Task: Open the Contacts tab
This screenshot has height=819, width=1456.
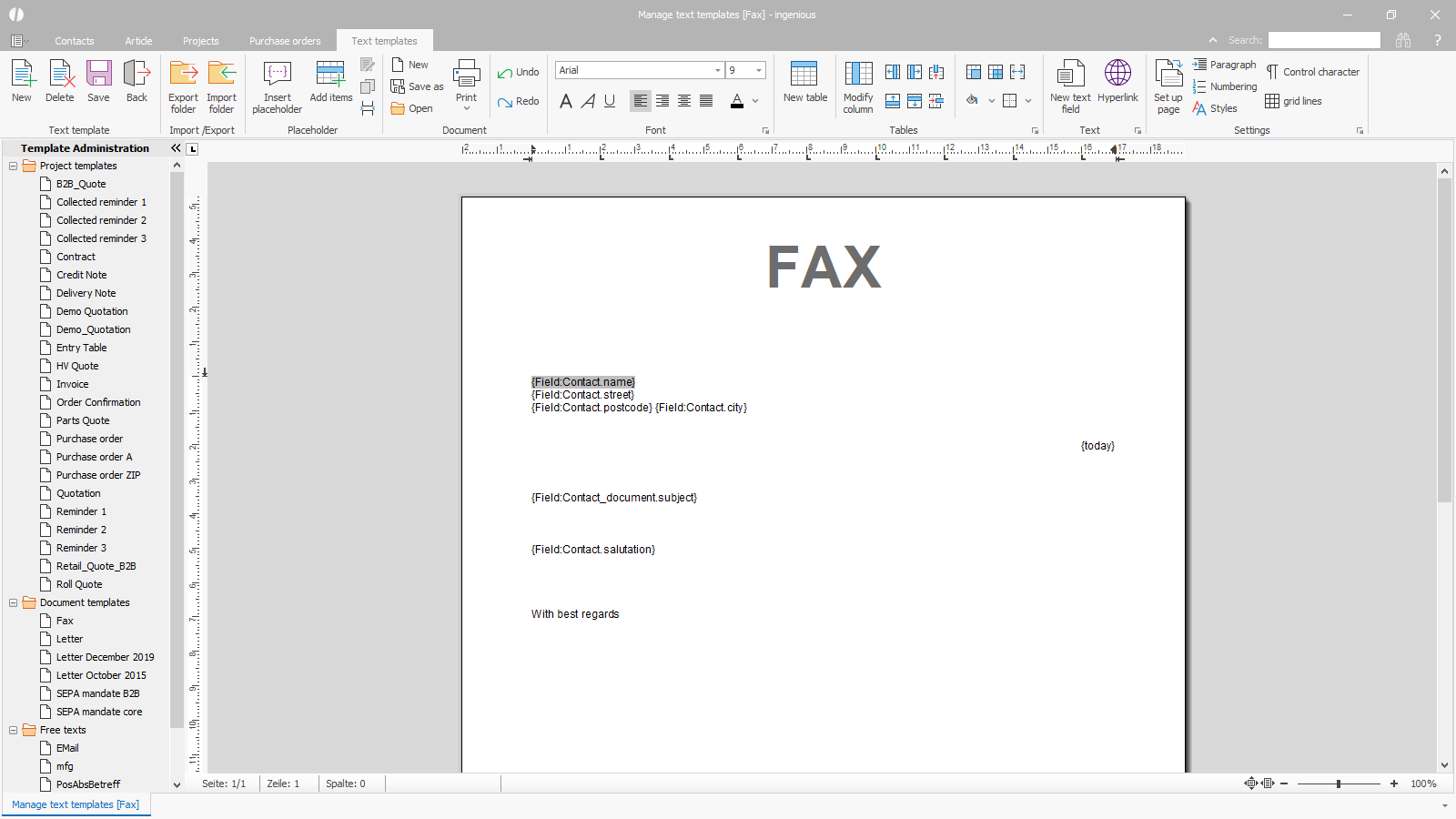Action: [74, 41]
